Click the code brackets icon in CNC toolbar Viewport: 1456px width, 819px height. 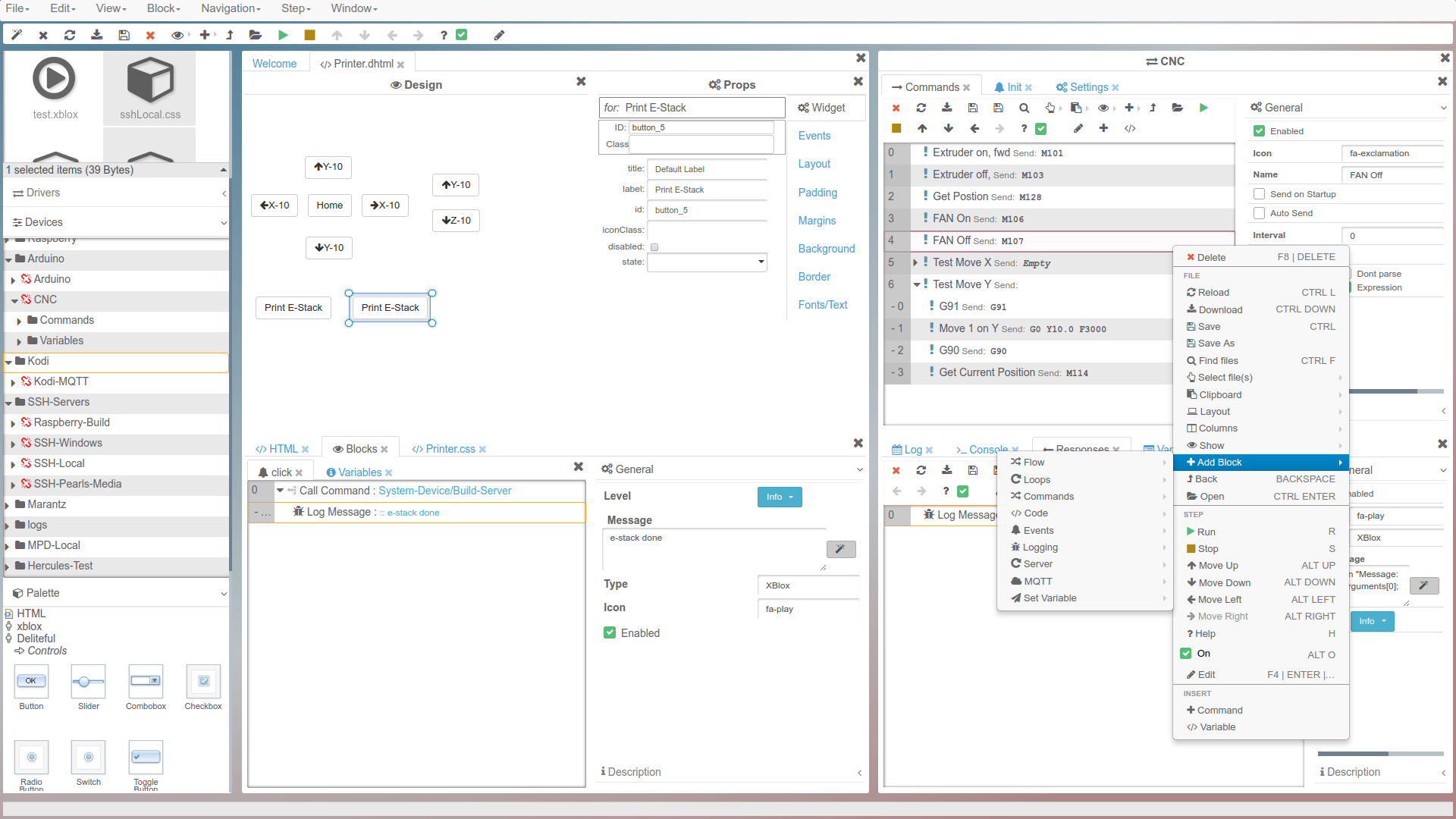(1130, 128)
